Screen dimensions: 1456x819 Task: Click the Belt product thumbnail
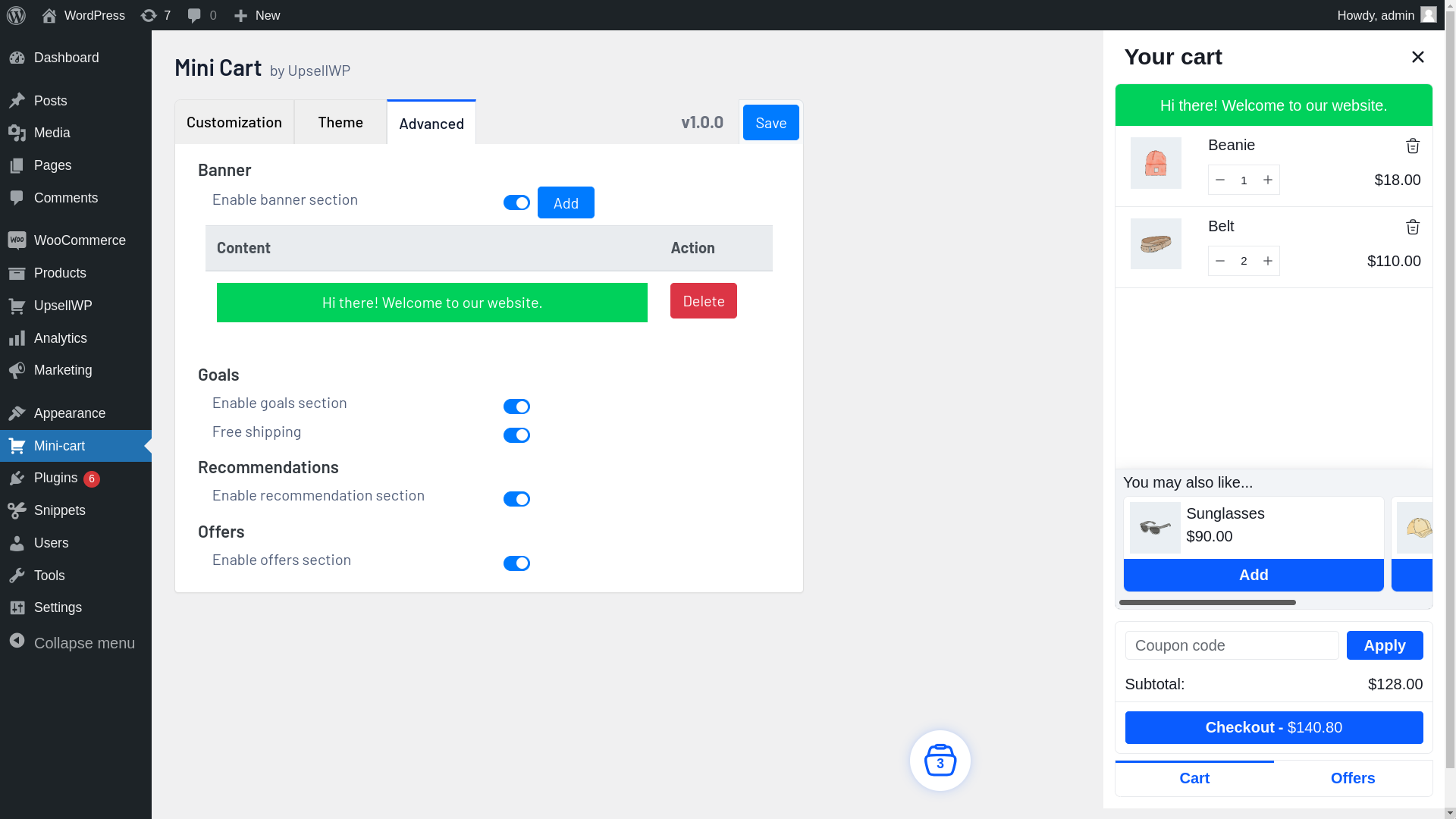click(x=1156, y=244)
